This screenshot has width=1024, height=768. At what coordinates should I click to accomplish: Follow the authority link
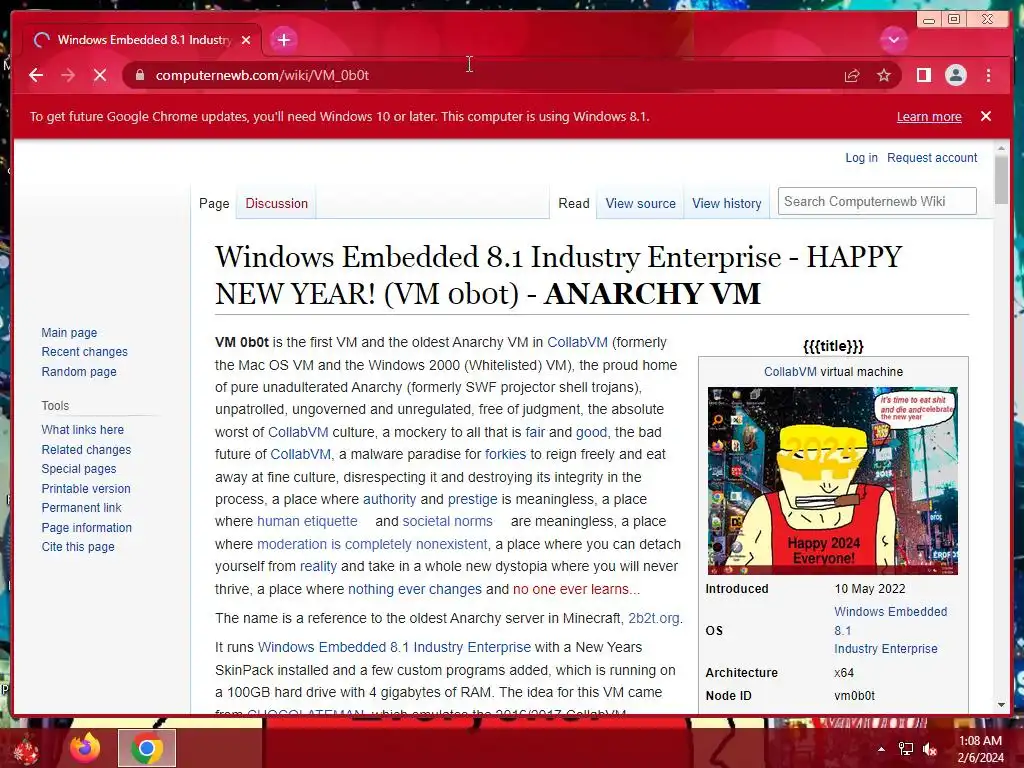(389, 499)
